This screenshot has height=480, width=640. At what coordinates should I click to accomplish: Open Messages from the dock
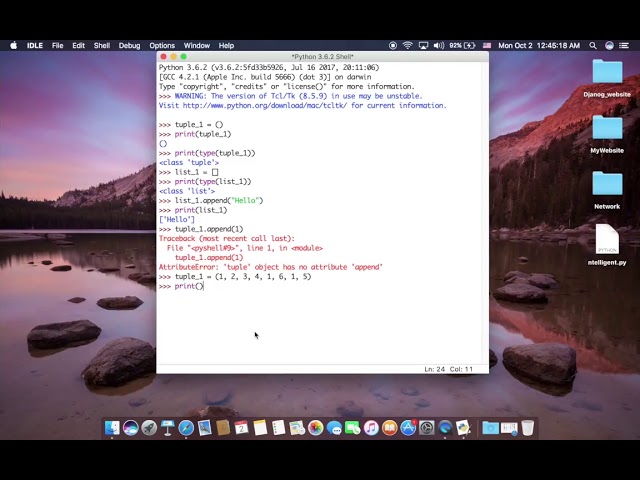coord(334,428)
